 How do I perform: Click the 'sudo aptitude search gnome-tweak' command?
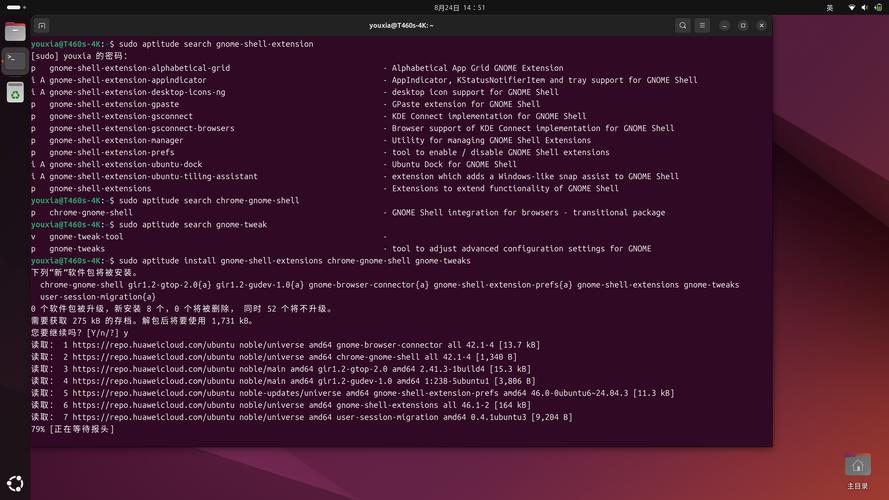pyautogui.click(x=193, y=224)
